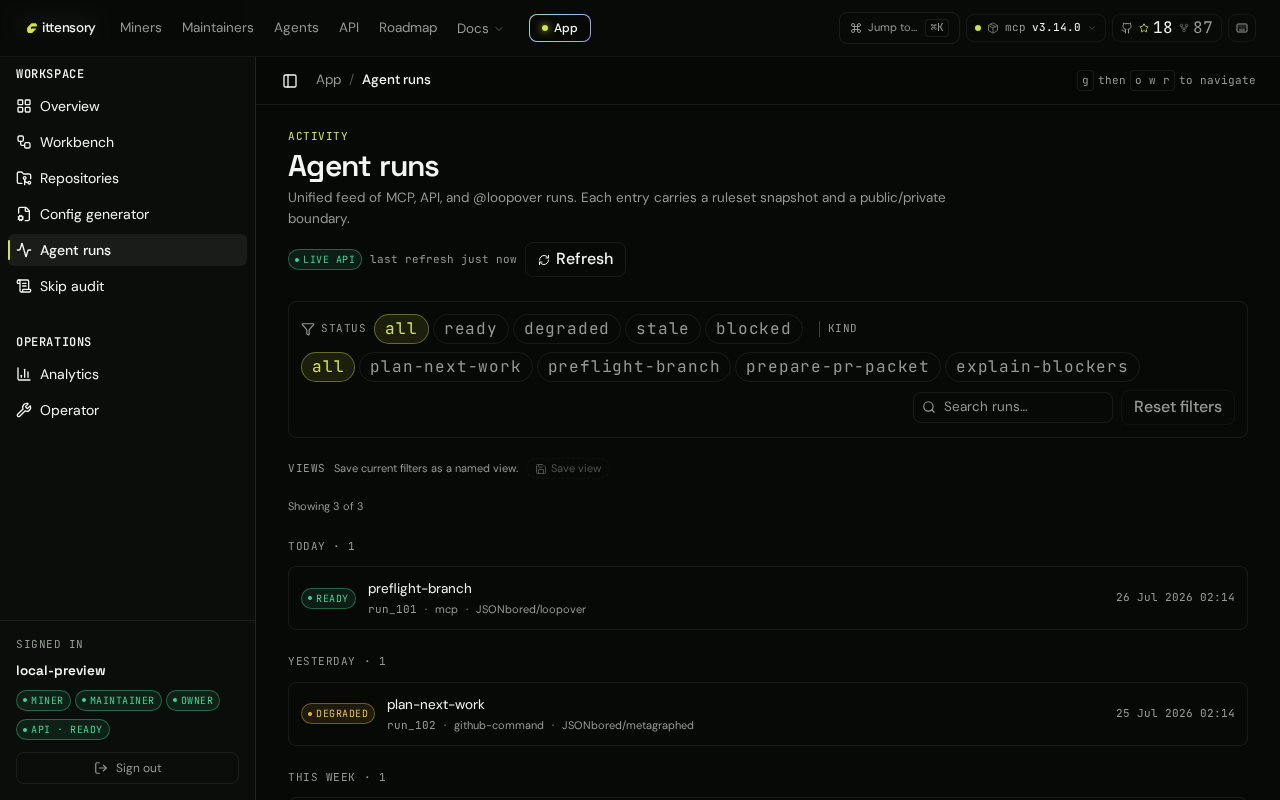Open Analytics under Operations
Viewport: 1280px width, 800px height.
pyautogui.click(x=127, y=374)
